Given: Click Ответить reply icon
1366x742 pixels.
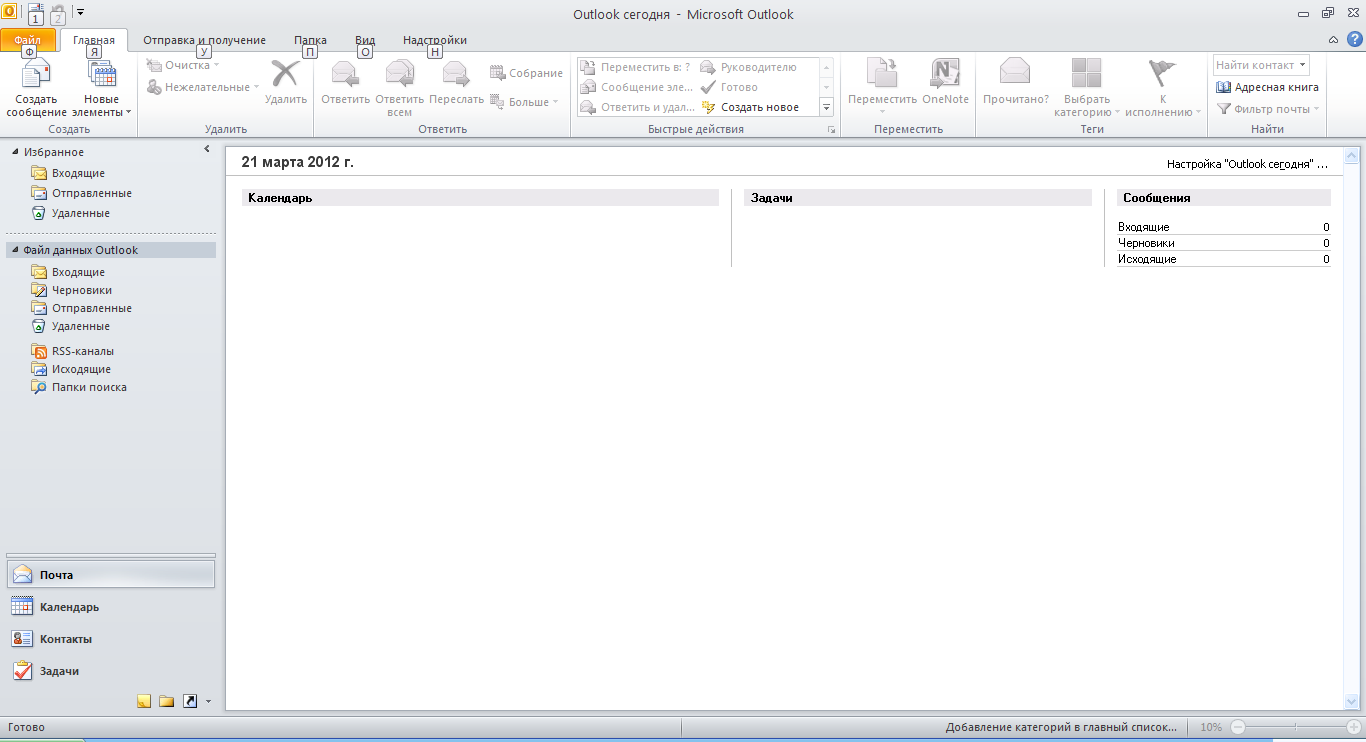Looking at the screenshot, I should (x=346, y=74).
